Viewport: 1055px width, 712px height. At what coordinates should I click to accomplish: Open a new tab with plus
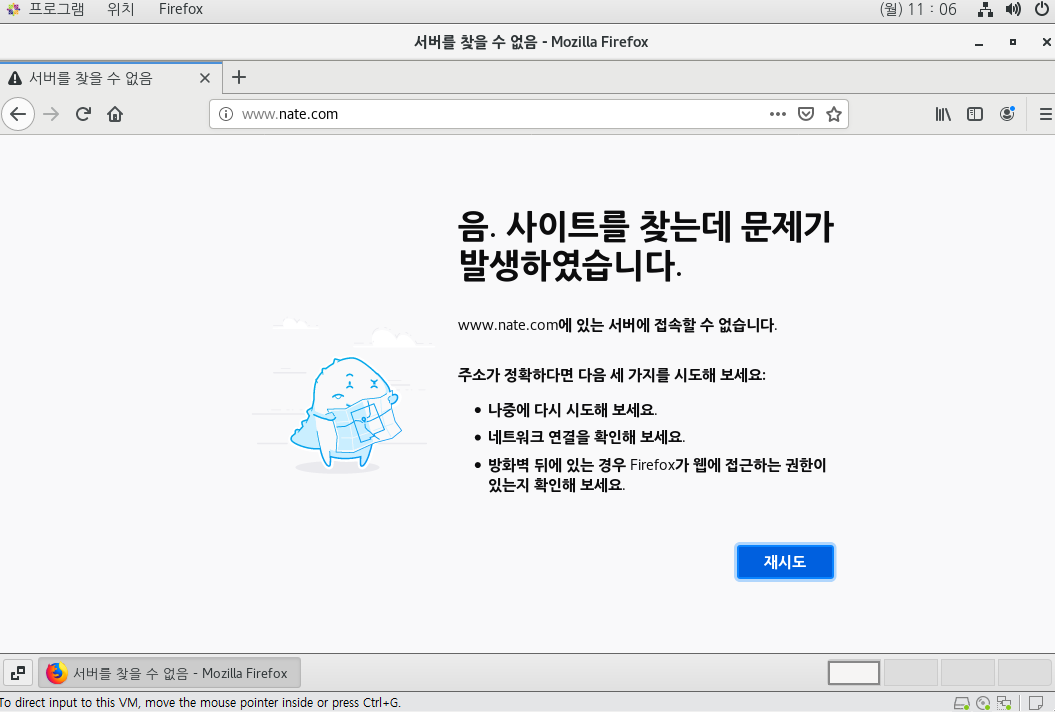pos(239,77)
